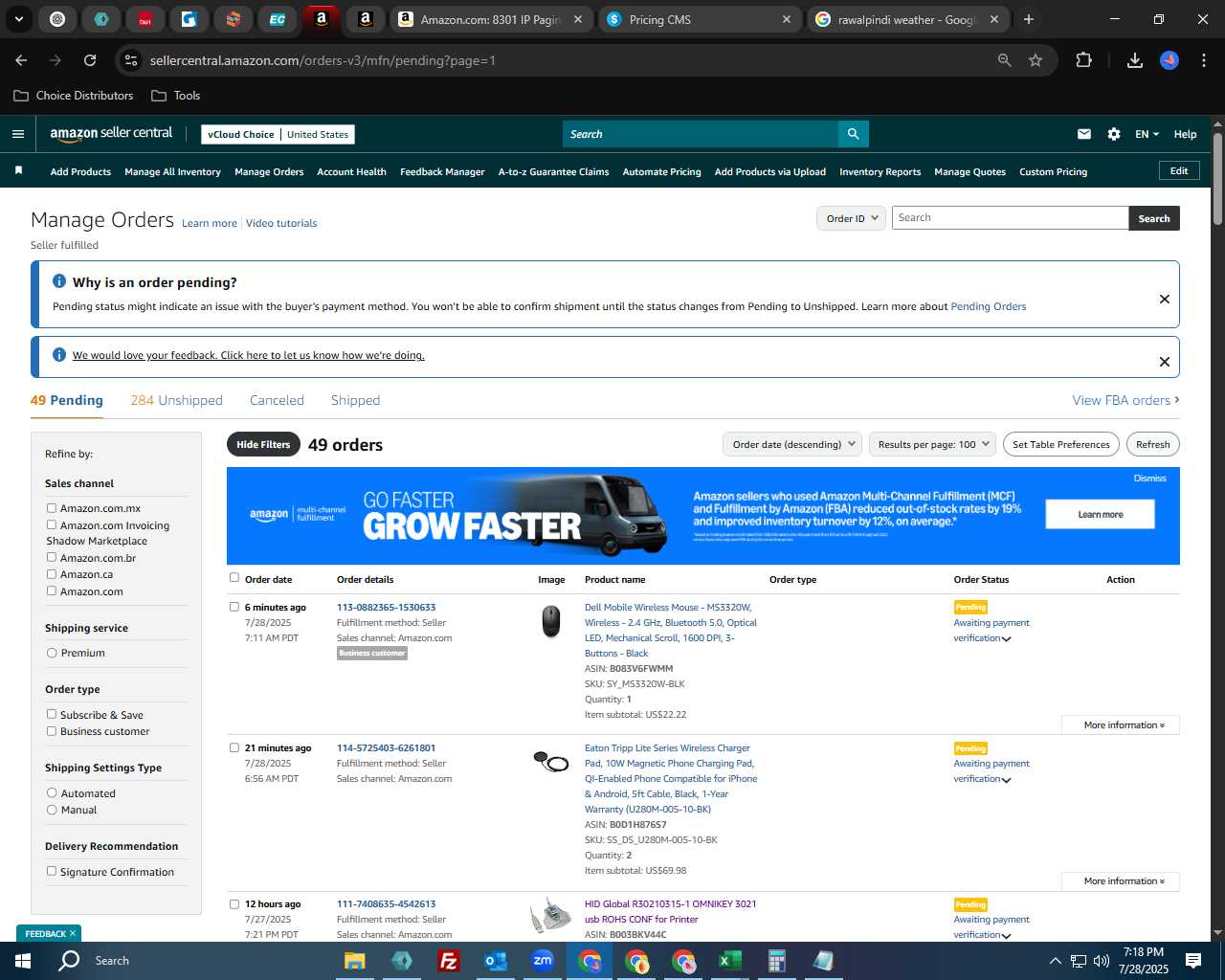1225x980 pixels.
Task: Check the Subscribe & Save order type
Action: point(52,714)
